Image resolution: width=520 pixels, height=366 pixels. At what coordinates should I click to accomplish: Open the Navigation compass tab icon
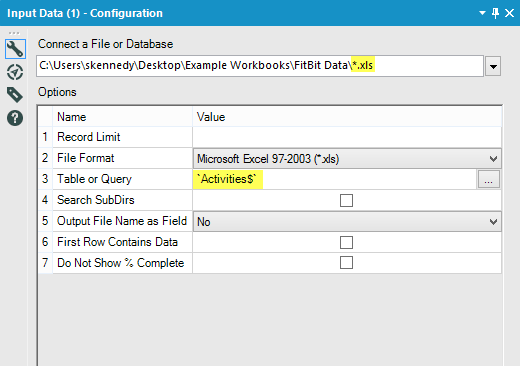(x=15, y=72)
